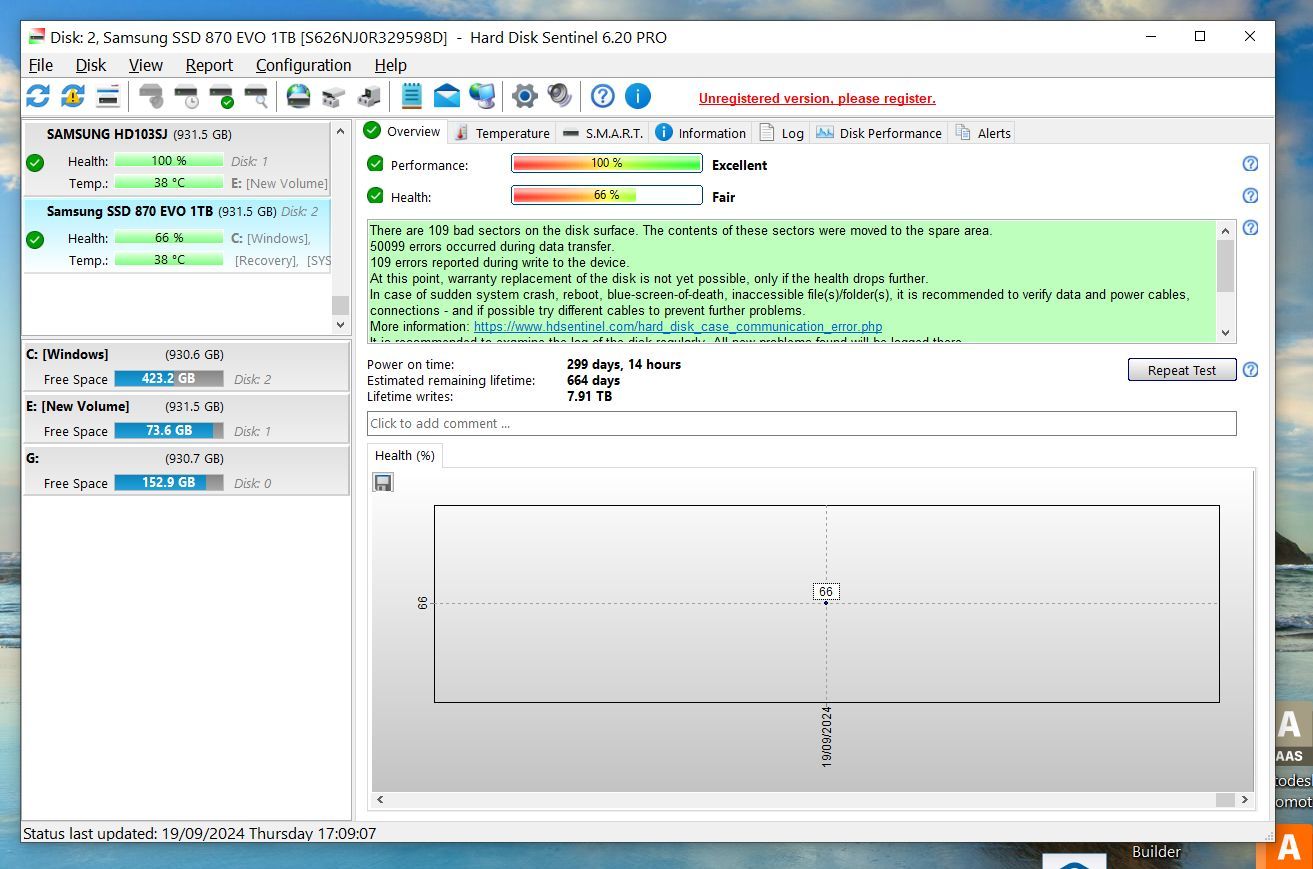Switch to the Alerts tab
Screen dimensions: 1313x869
[x=982, y=133]
